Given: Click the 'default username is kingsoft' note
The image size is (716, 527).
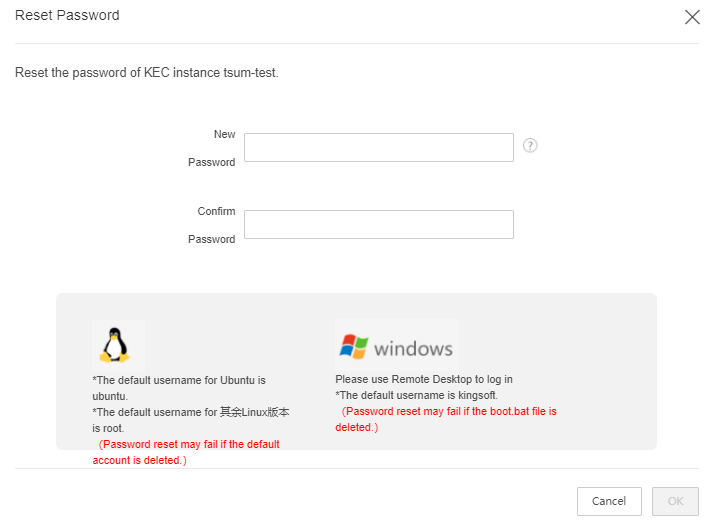Looking at the screenshot, I should tap(416, 395).
